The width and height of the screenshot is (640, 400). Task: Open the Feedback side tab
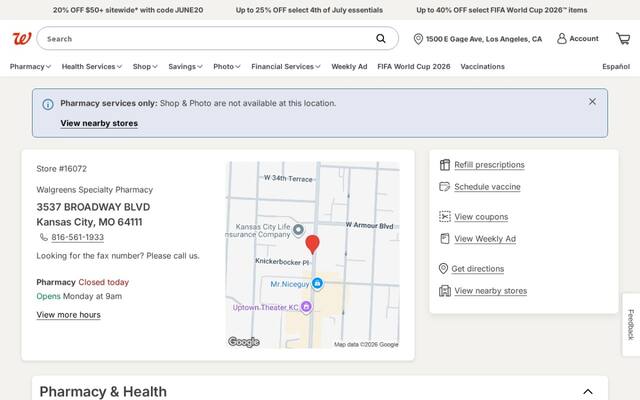[x=631, y=324]
